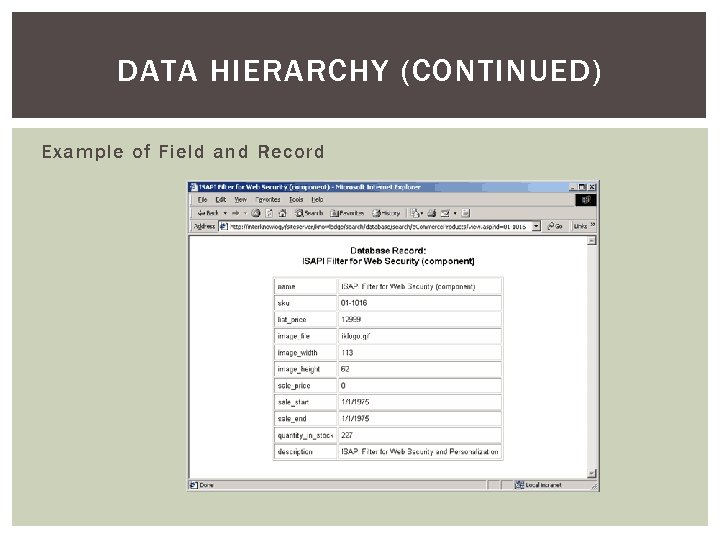
Task: Show the History pane button
Action: tap(386, 213)
